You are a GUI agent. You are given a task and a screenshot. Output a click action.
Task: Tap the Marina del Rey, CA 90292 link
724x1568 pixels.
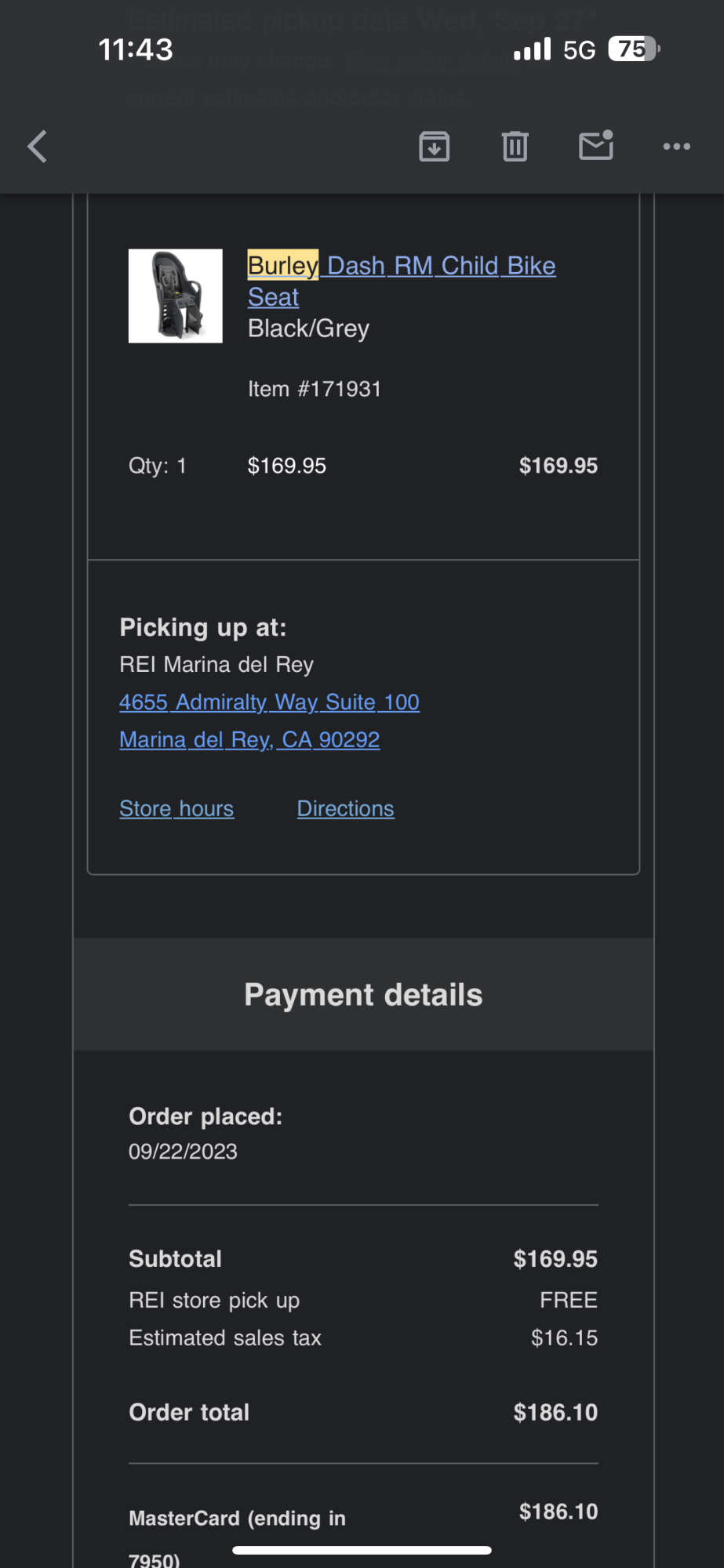(249, 739)
